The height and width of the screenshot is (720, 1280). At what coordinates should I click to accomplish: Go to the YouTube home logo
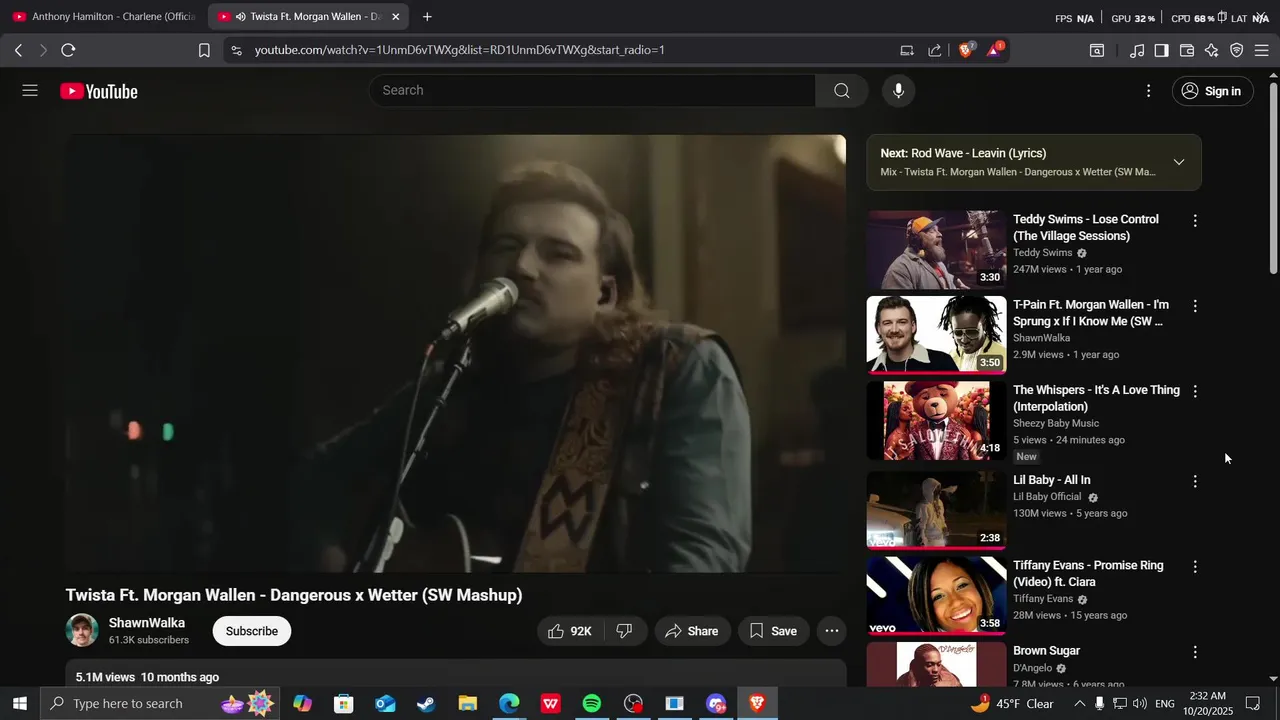click(x=99, y=91)
